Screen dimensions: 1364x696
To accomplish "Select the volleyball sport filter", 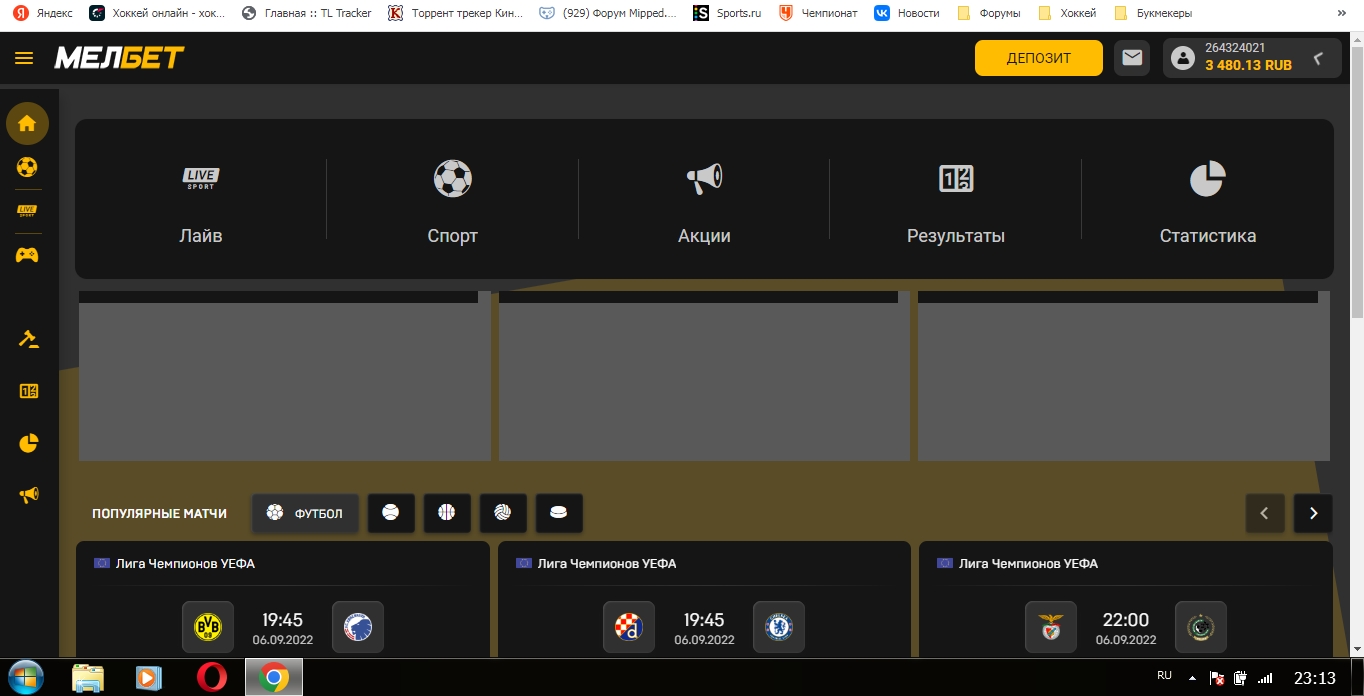I will click(503, 513).
